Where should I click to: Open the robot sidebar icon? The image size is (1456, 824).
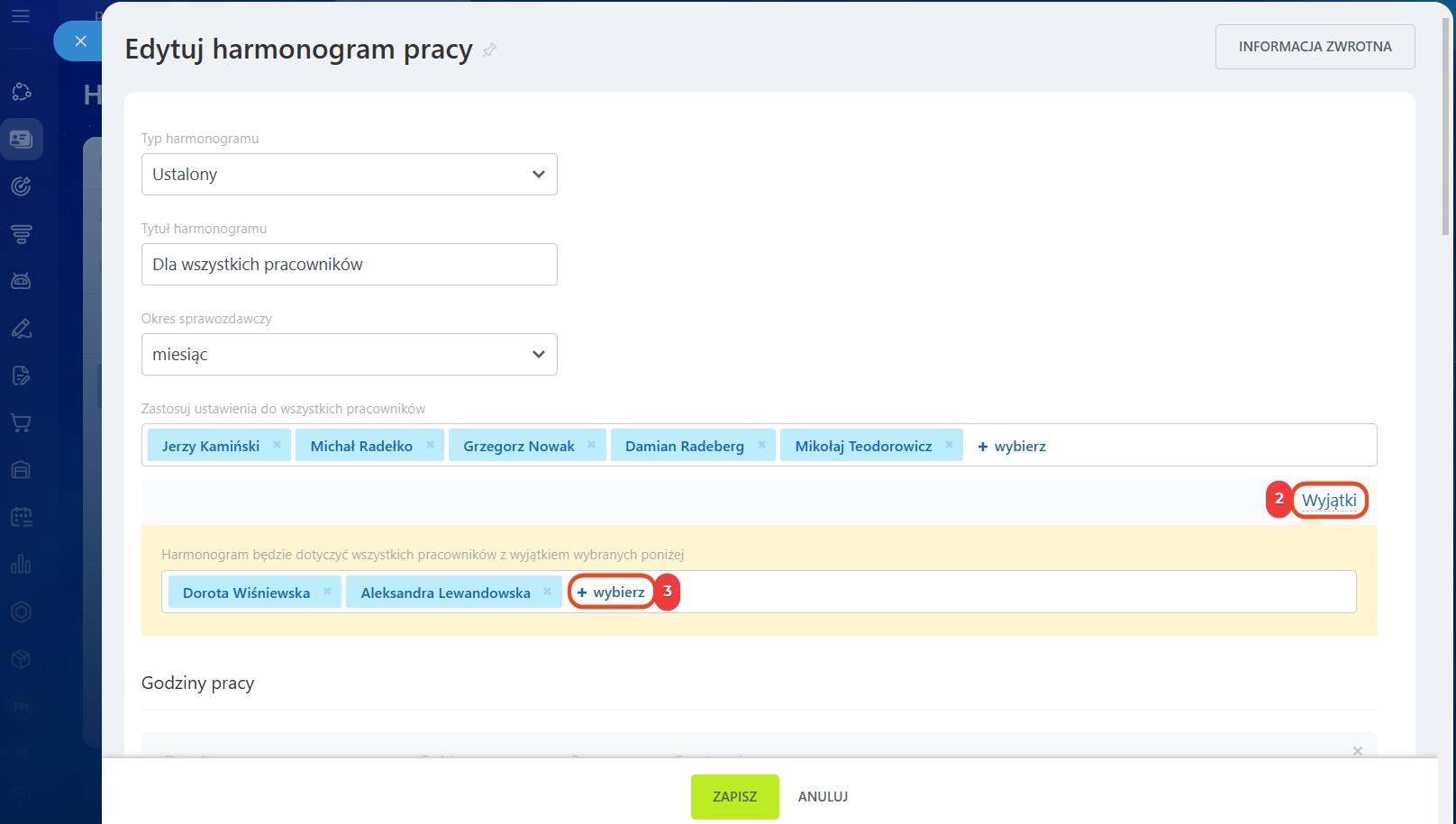(21, 281)
